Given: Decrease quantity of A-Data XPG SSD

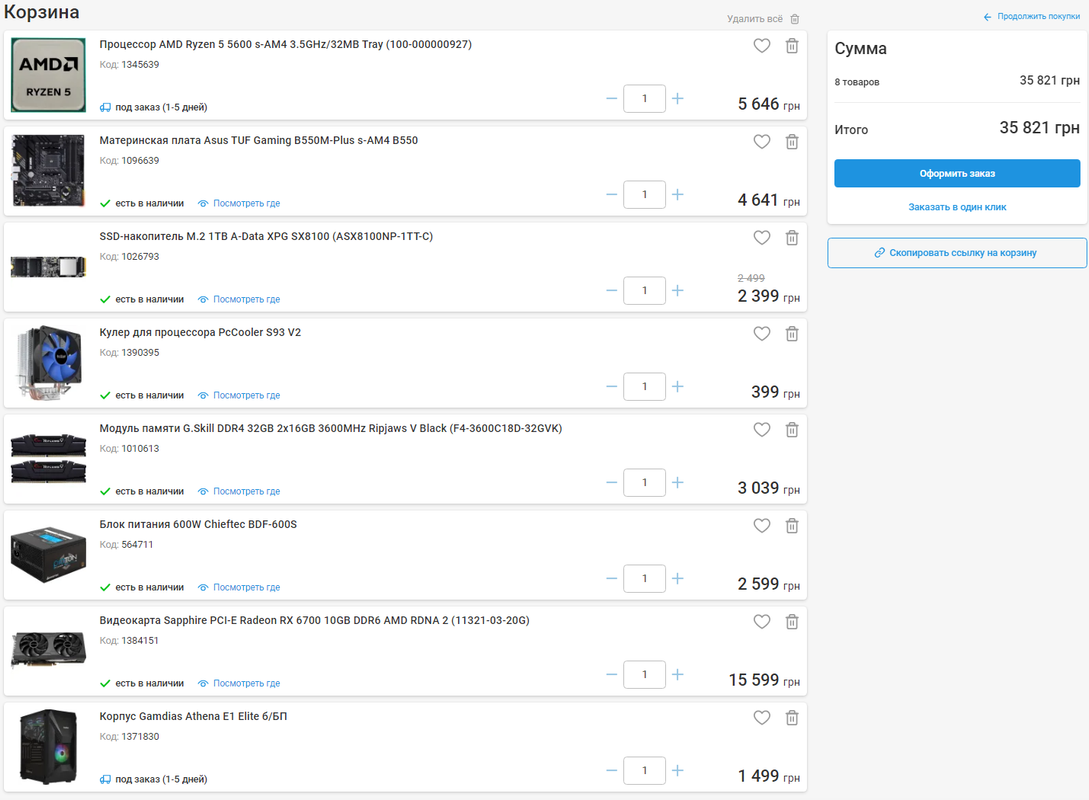Looking at the screenshot, I should click(x=611, y=290).
